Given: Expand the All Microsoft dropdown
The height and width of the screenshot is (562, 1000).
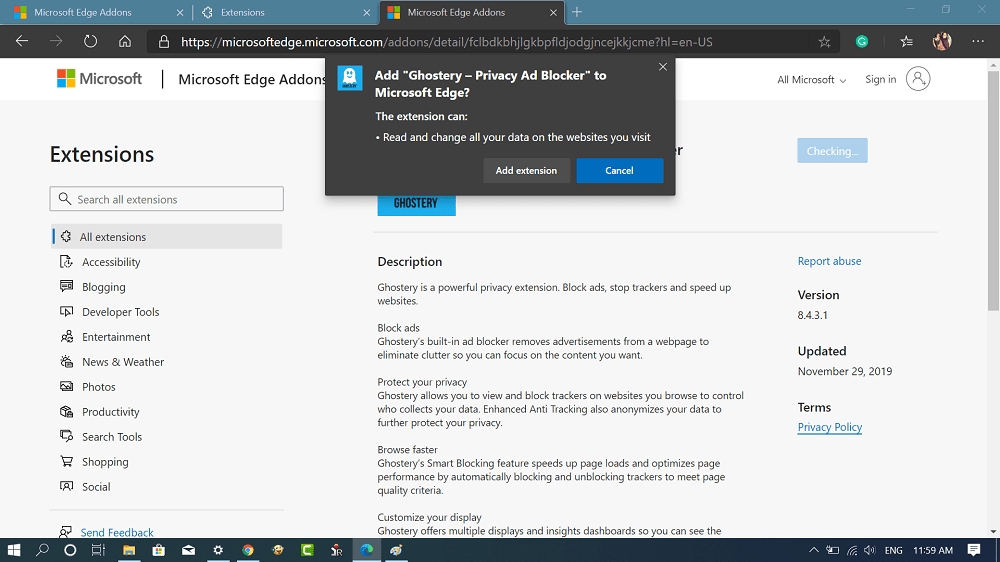Looking at the screenshot, I should (811, 80).
